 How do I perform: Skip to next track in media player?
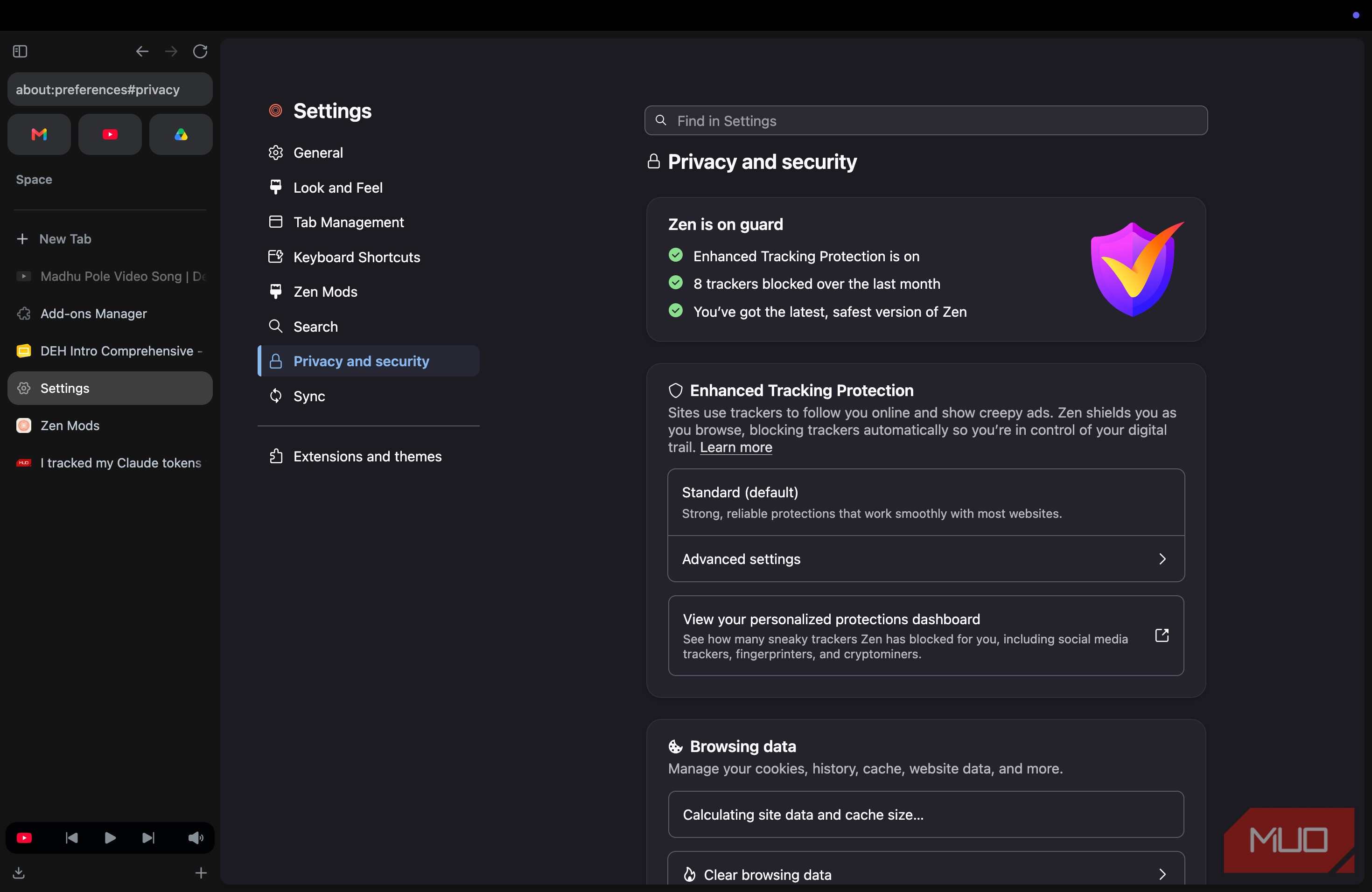tap(148, 837)
